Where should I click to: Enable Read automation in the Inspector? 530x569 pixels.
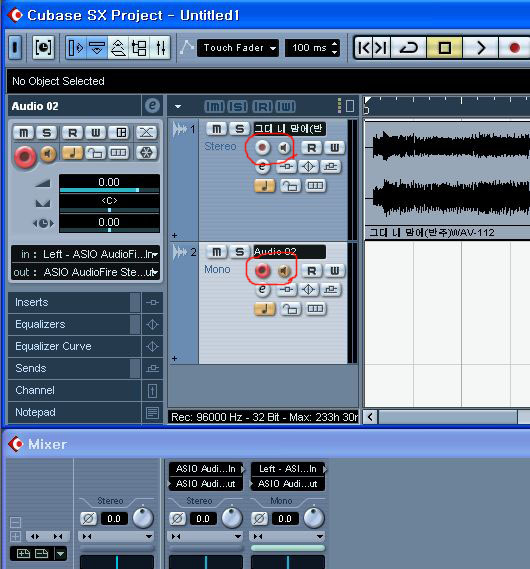73,133
